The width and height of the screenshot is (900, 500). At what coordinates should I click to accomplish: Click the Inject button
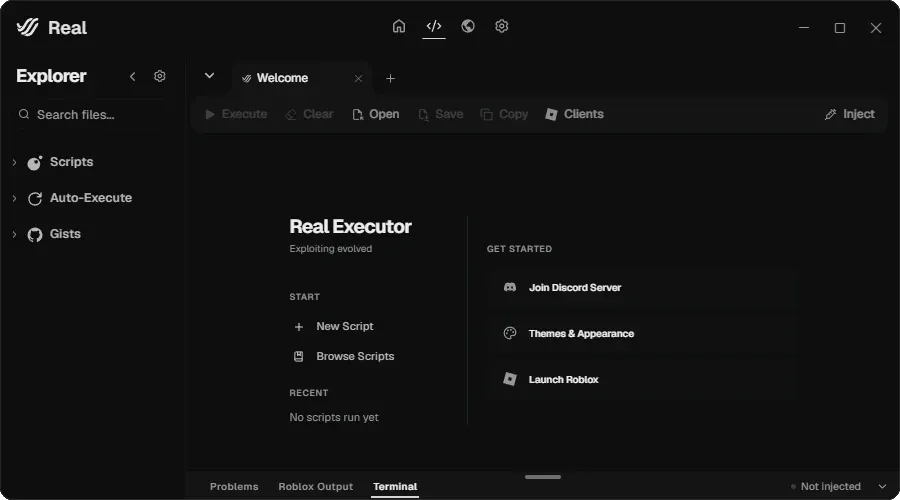(x=849, y=114)
